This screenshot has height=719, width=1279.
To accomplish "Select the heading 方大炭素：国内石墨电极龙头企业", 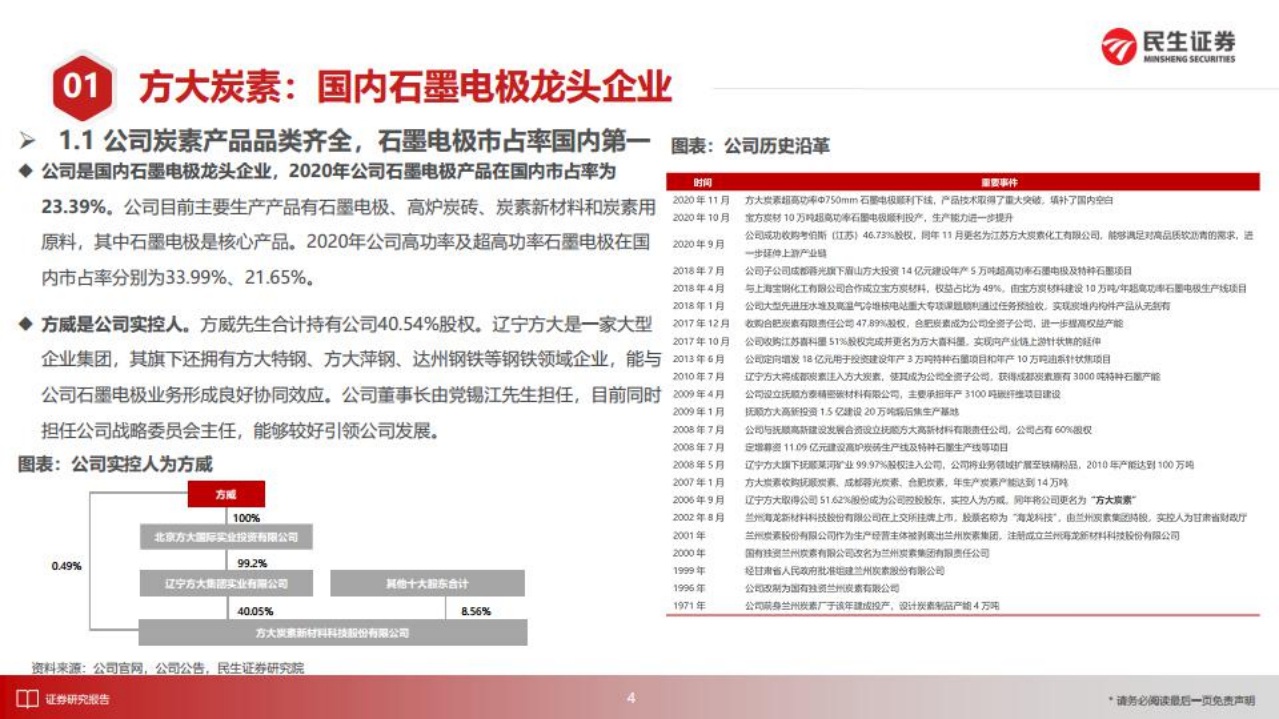I will (407, 86).
